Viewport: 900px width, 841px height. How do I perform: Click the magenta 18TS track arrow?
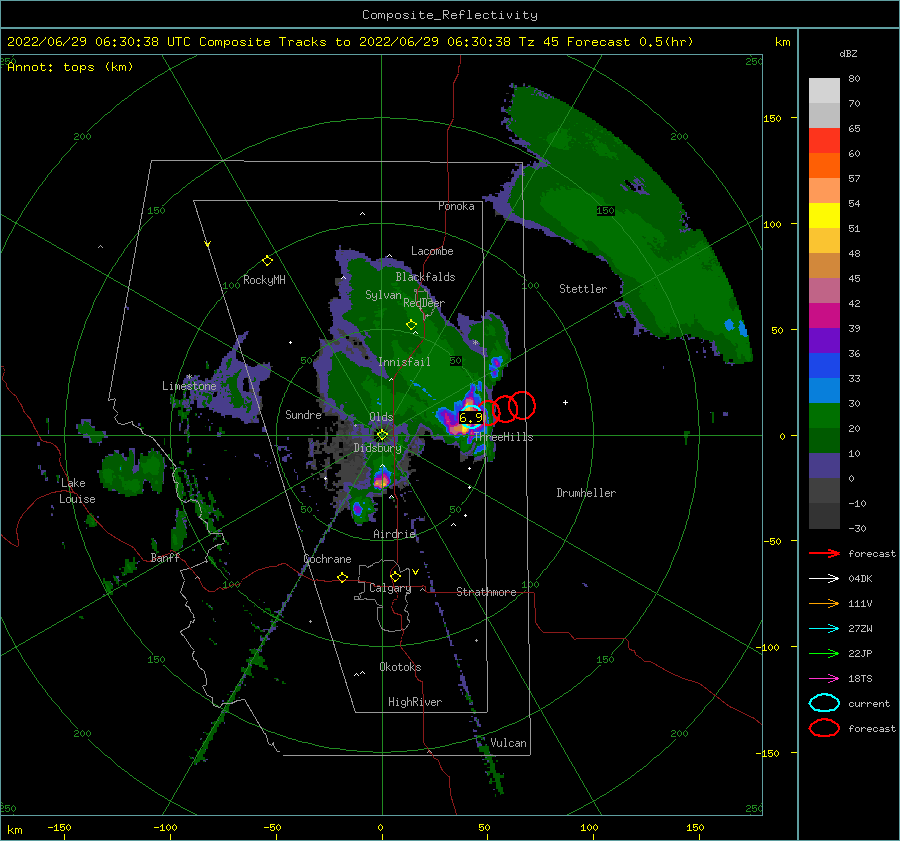(x=824, y=679)
